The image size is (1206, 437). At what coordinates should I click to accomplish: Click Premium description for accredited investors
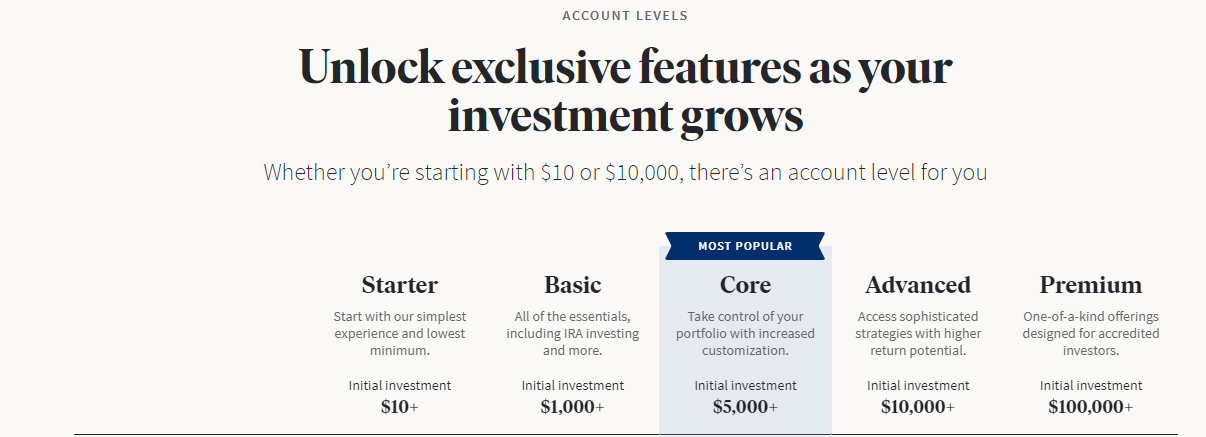tap(1091, 334)
